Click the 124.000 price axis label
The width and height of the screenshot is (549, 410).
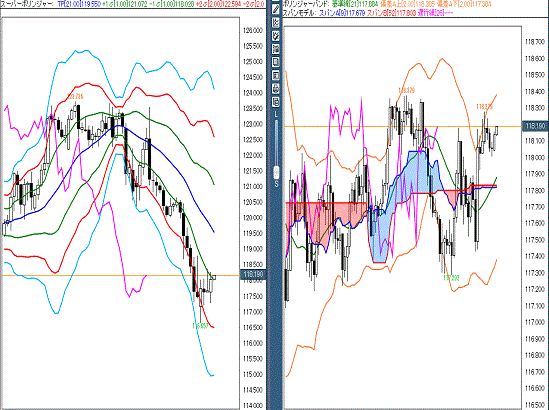(252, 93)
